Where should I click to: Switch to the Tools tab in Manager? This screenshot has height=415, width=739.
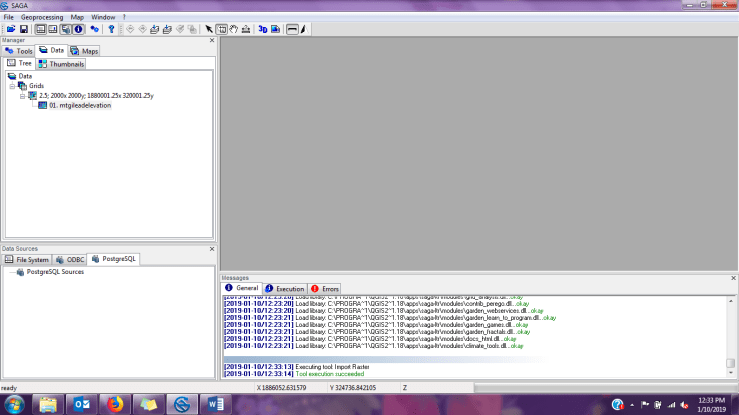click(x=20, y=50)
